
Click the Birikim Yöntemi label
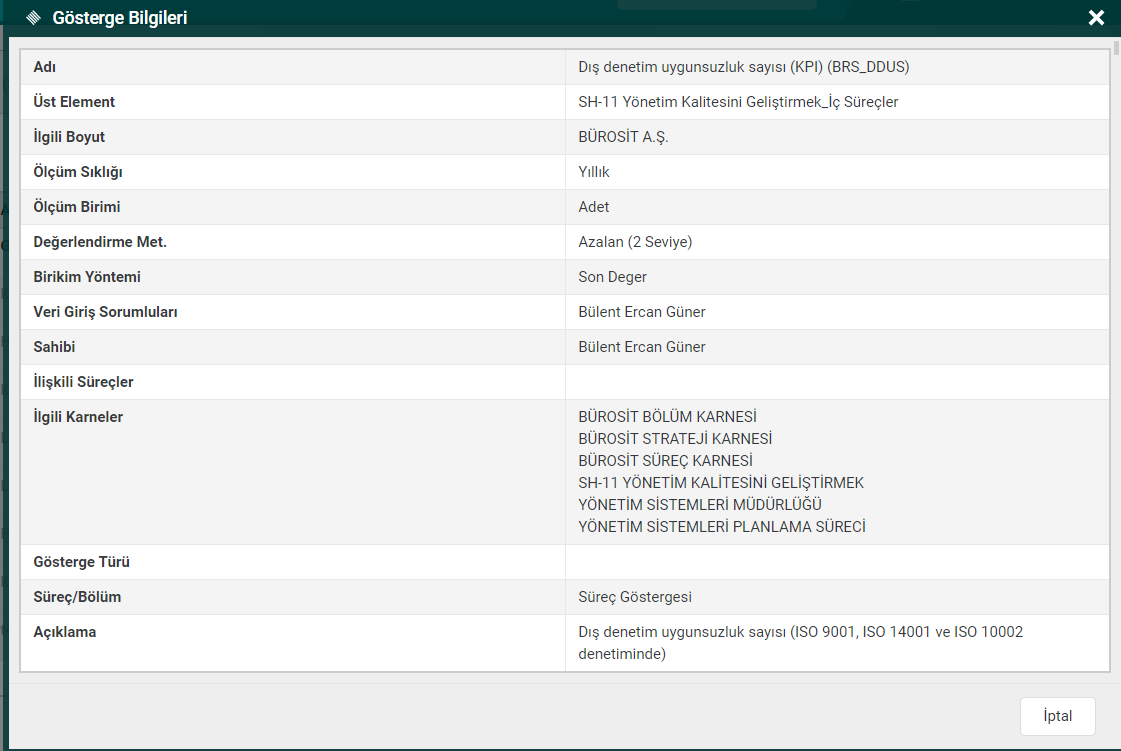[87, 278]
